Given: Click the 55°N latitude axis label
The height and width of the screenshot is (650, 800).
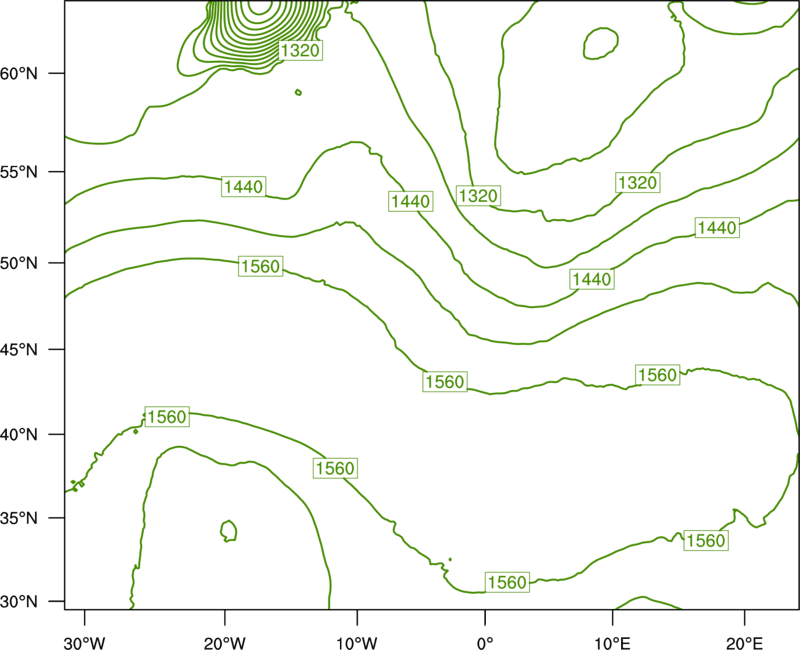Looking at the screenshot, I should point(19,172).
